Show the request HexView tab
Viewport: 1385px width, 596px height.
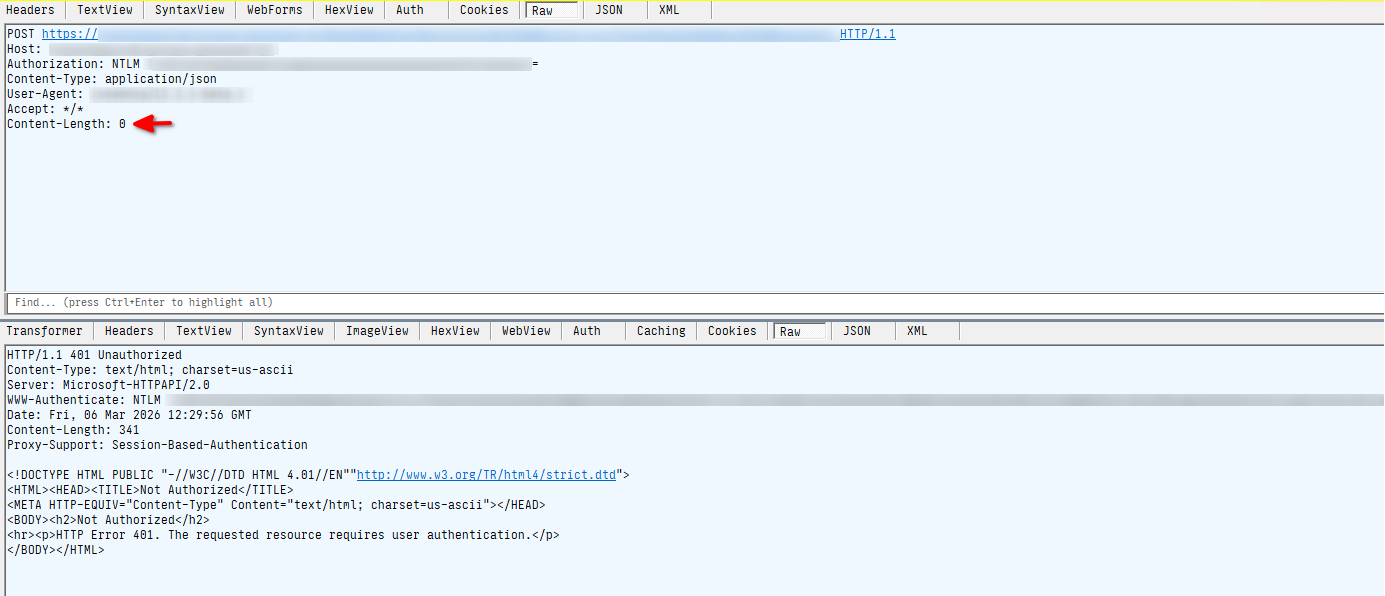[349, 10]
